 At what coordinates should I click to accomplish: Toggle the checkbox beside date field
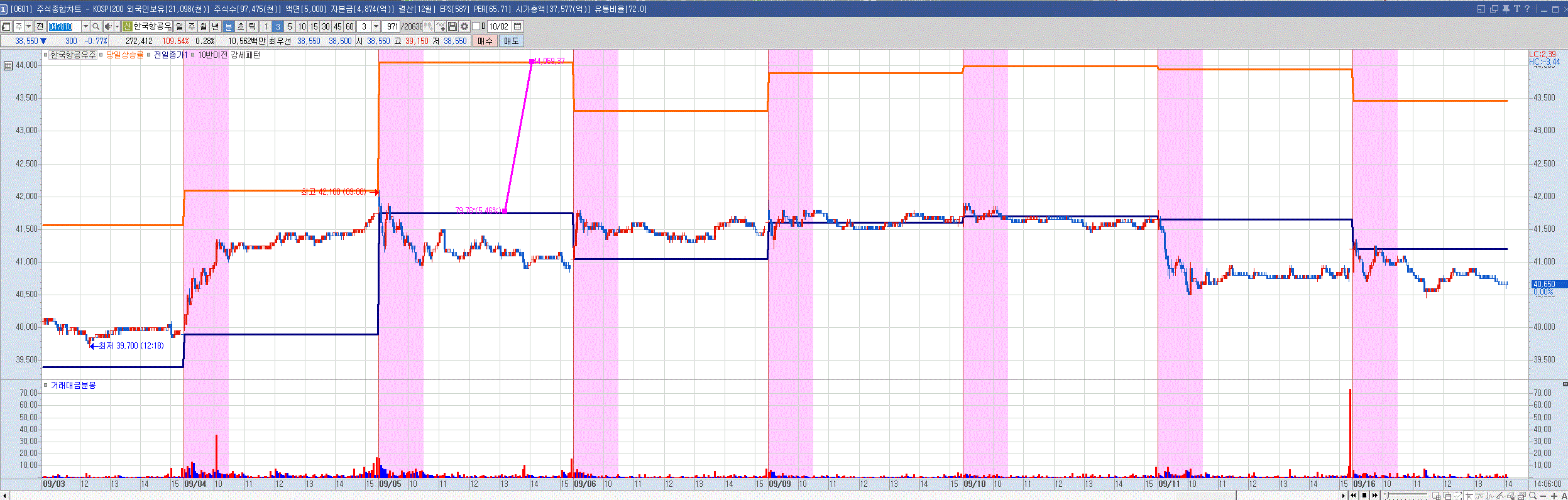(x=476, y=26)
